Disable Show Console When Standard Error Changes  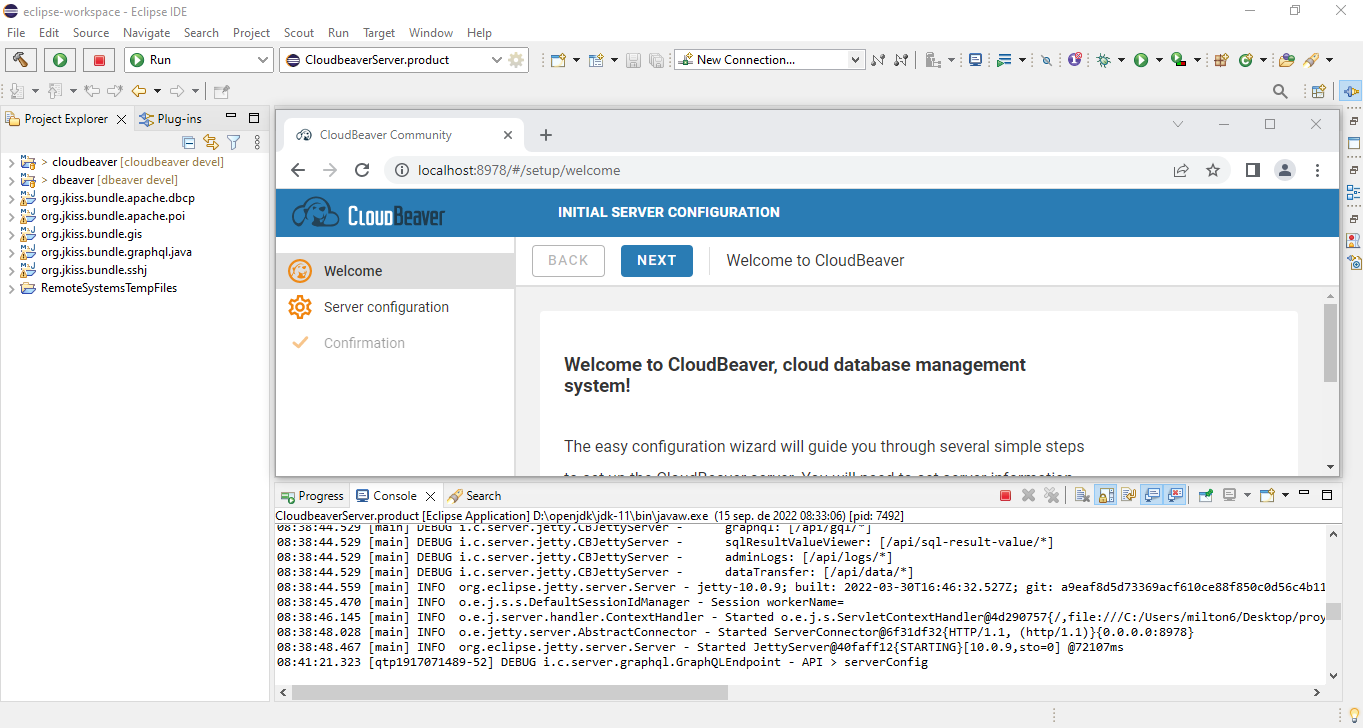click(x=1175, y=494)
